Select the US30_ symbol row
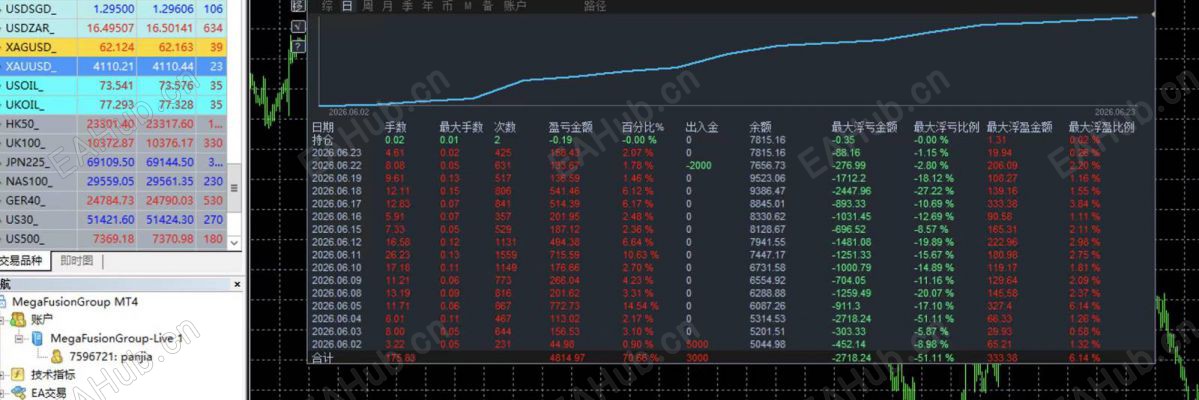The width and height of the screenshot is (1199, 400). 115,220
